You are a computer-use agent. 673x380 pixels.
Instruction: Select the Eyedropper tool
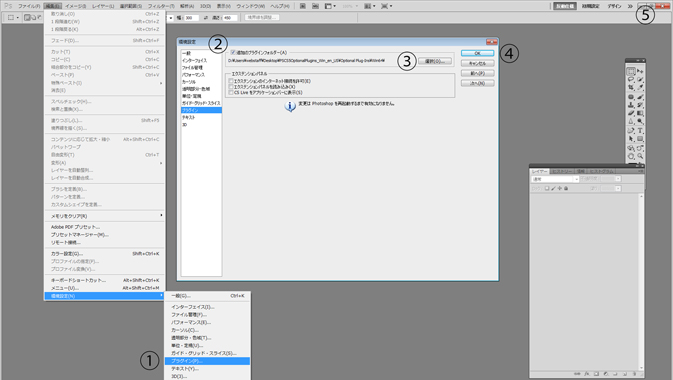click(x=640, y=87)
